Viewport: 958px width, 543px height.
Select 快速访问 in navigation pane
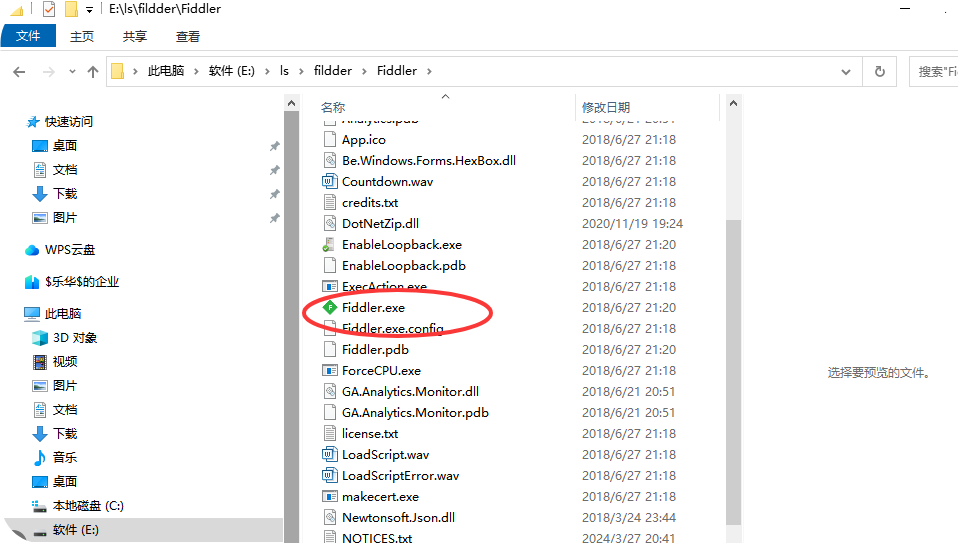point(68,122)
